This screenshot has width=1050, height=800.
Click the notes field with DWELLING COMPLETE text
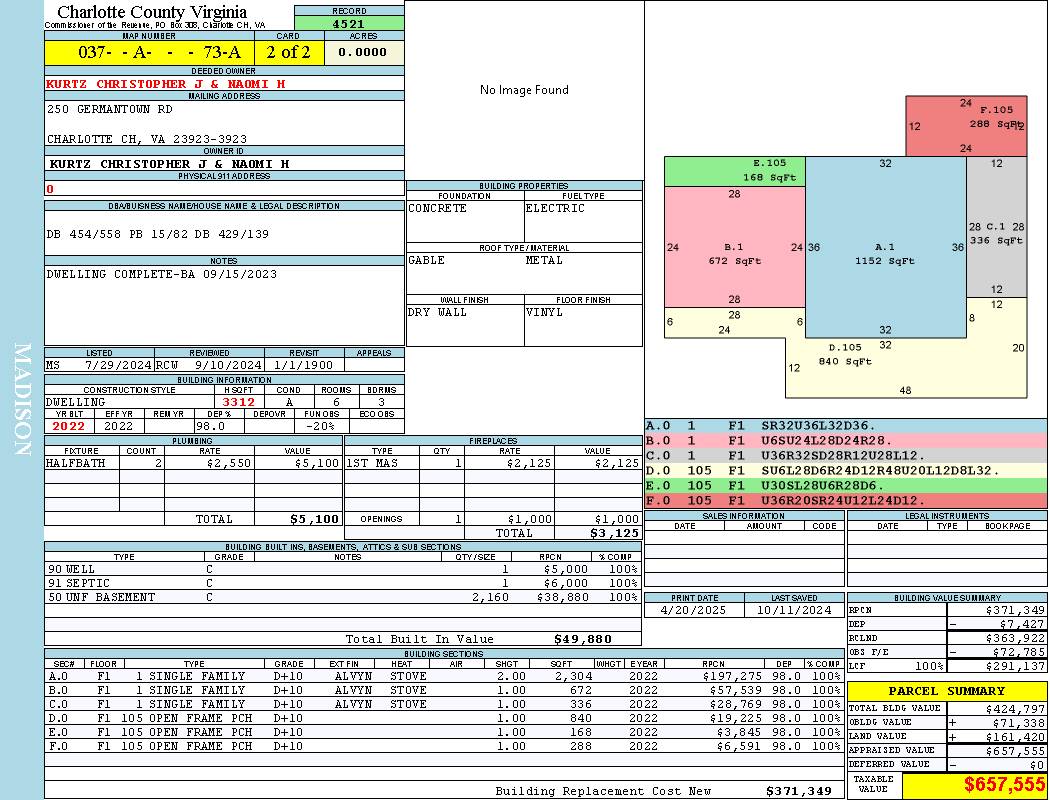click(x=224, y=305)
